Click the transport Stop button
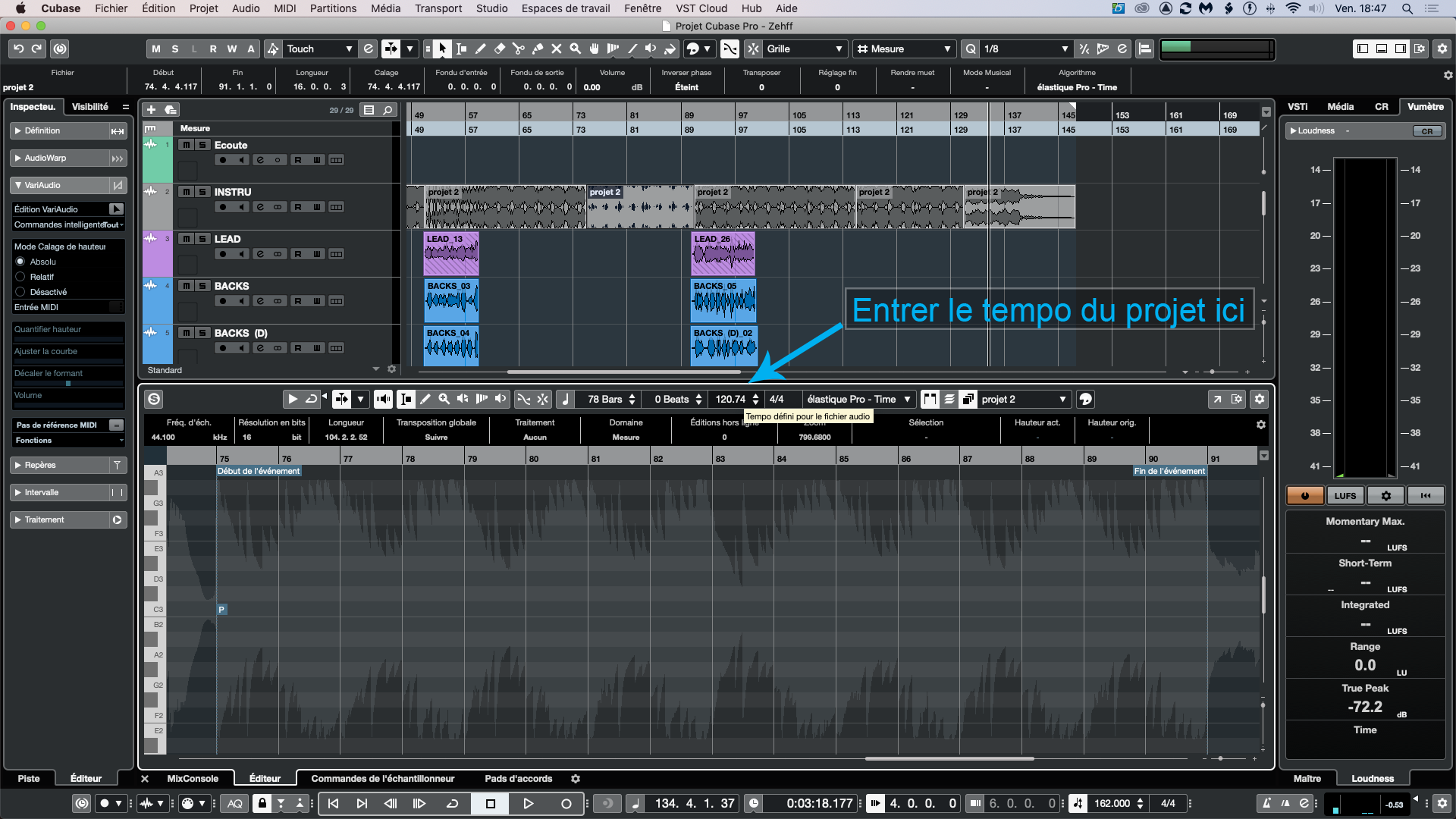This screenshot has width=1456, height=819. pyautogui.click(x=490, y=804)
